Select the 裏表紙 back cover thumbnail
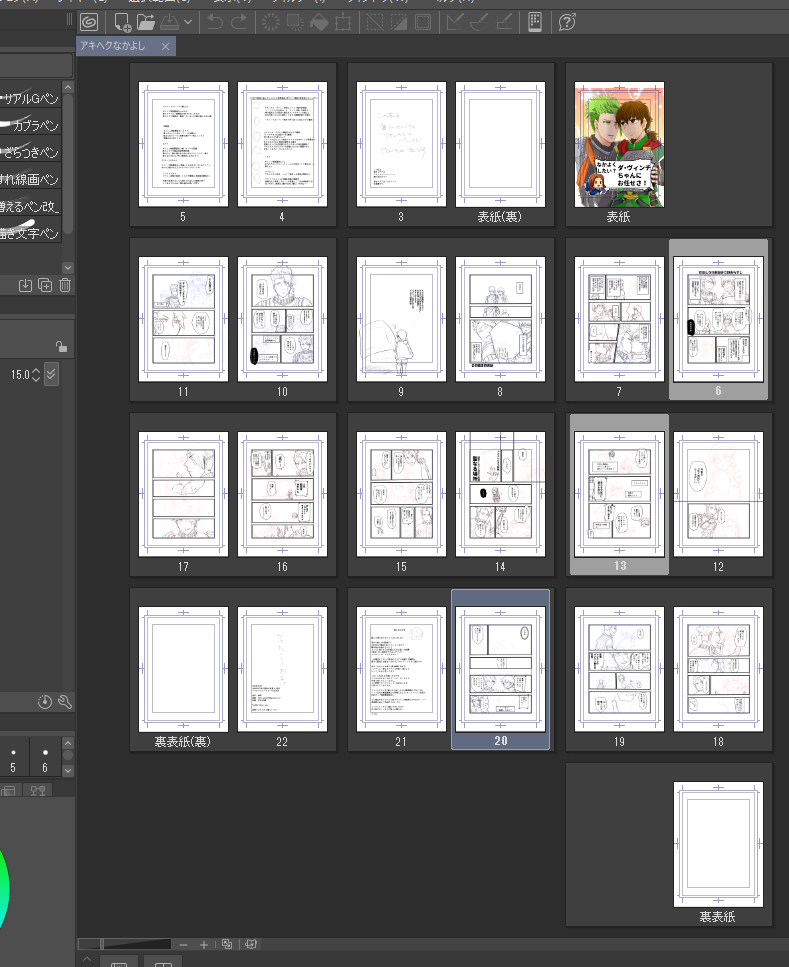 coord(718,844)
